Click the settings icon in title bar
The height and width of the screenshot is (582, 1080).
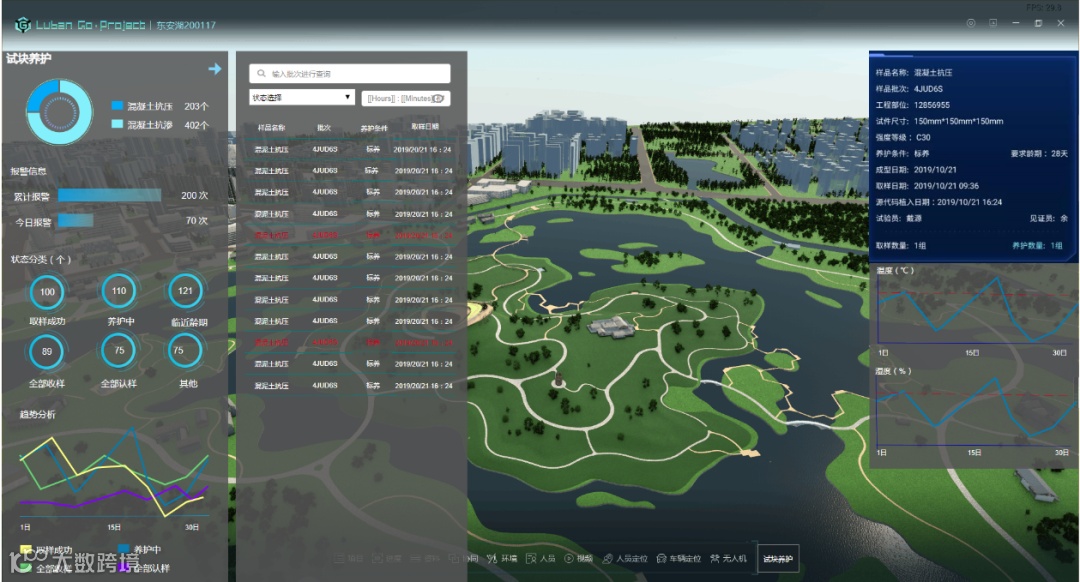pos(970,23)
